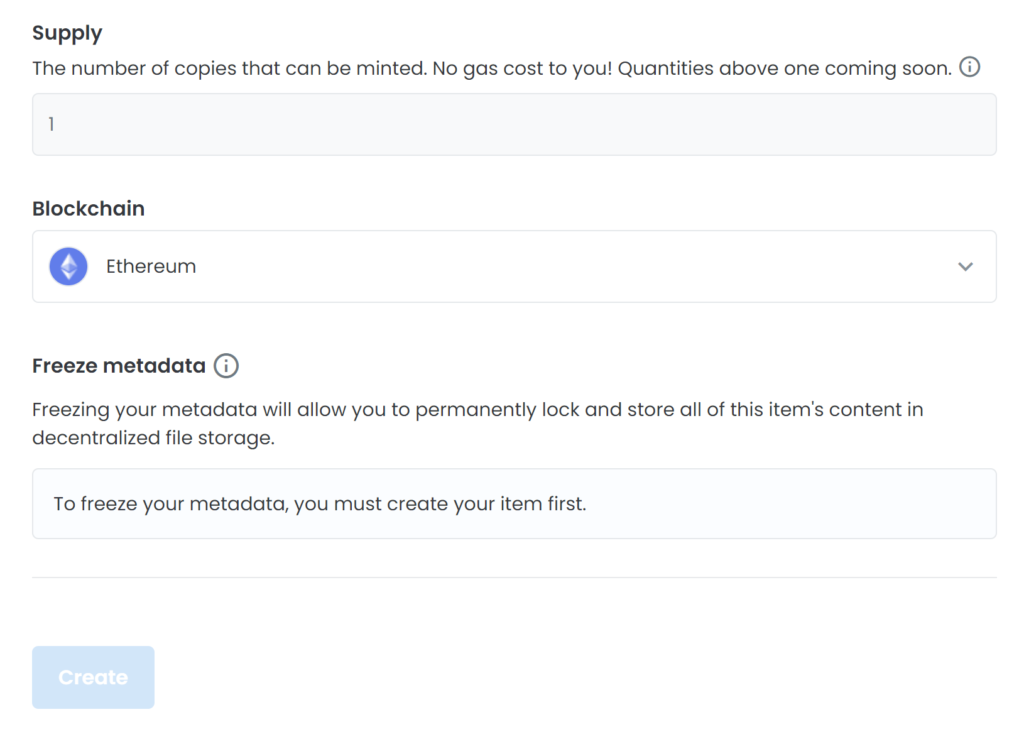This screenshot has height=734, width=1024.
Task: Click the divider line above Create
Action: tap(514, 577)
